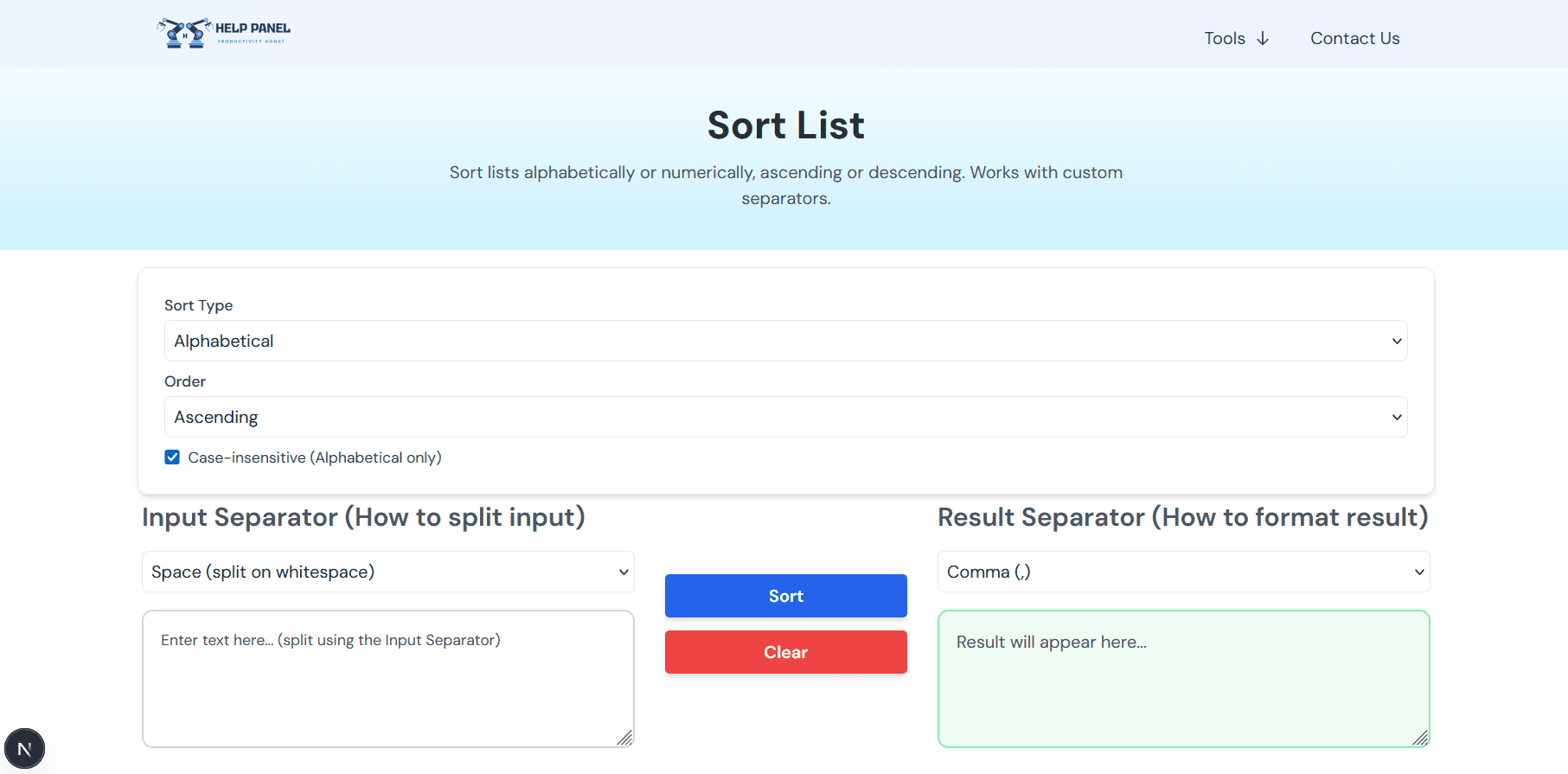Focus the Enter text here input area

click(387, 679)
